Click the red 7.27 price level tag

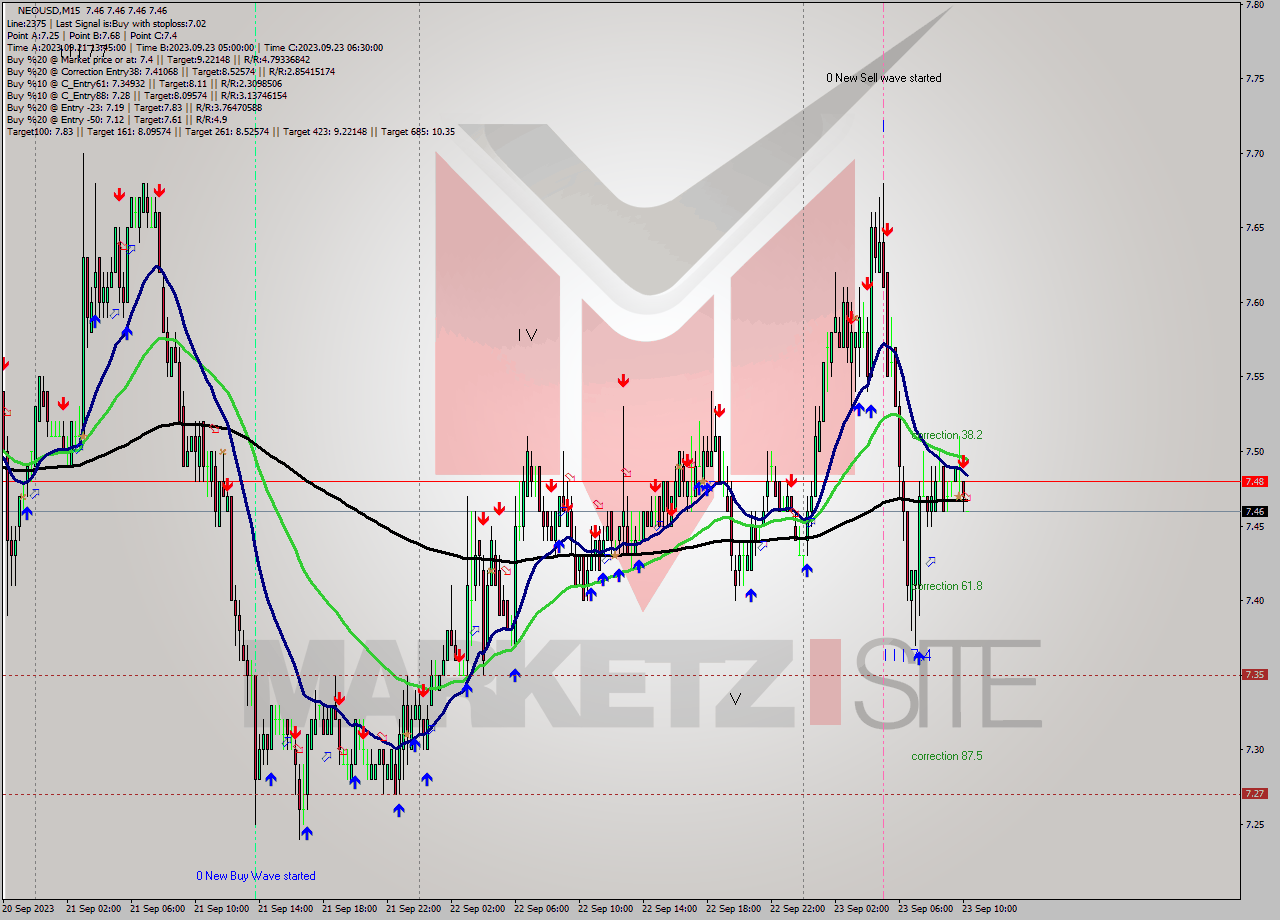click(1255, 793)
